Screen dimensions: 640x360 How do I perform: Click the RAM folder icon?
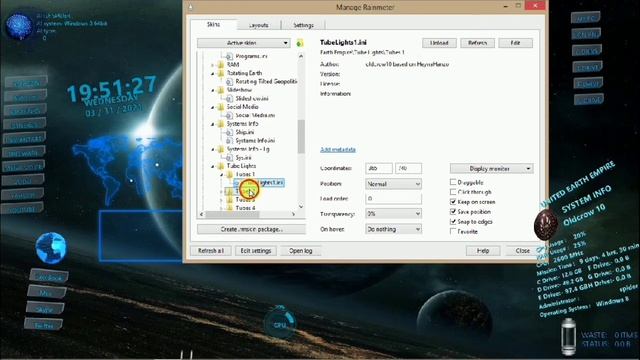(x=221, y=64)
